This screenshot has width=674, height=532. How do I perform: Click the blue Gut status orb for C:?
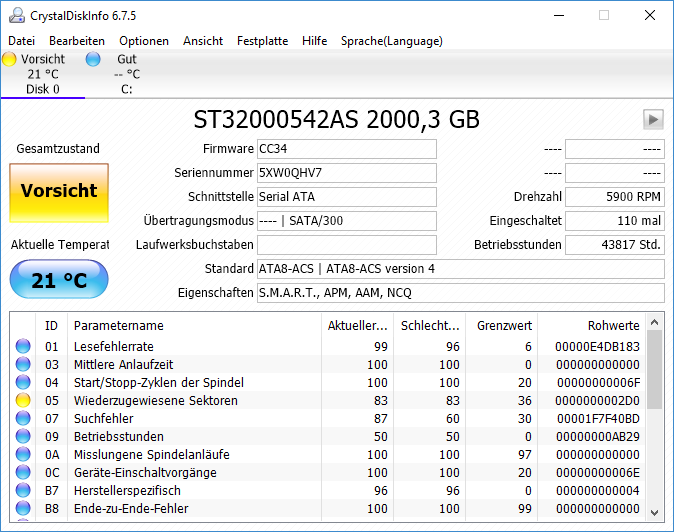click(x=93, y=59)
